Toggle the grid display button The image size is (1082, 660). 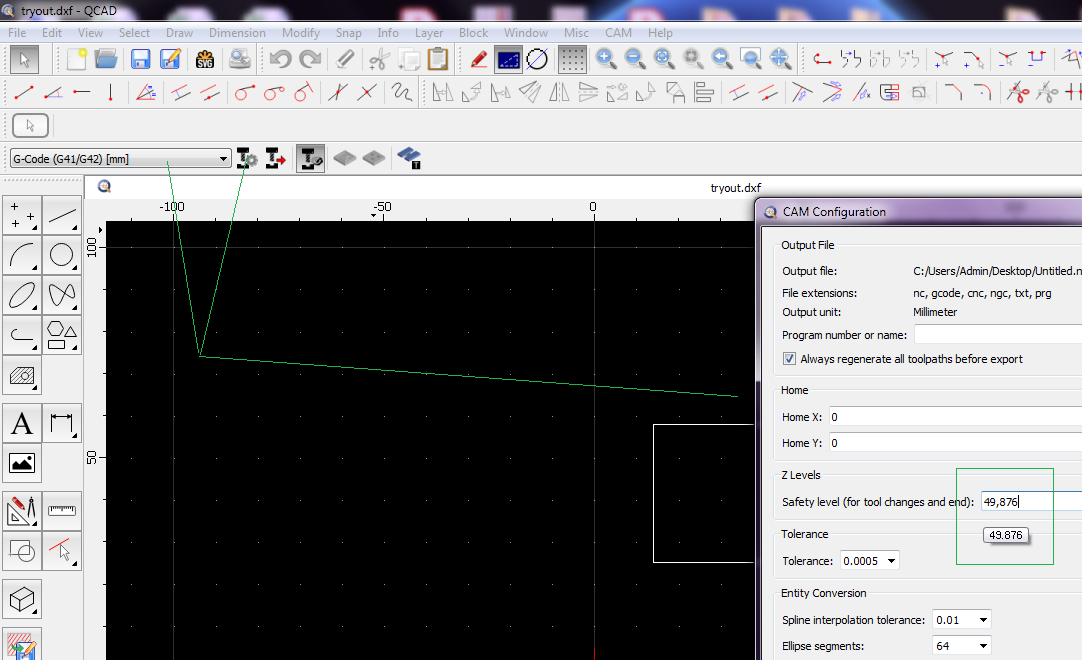(571, 59)
